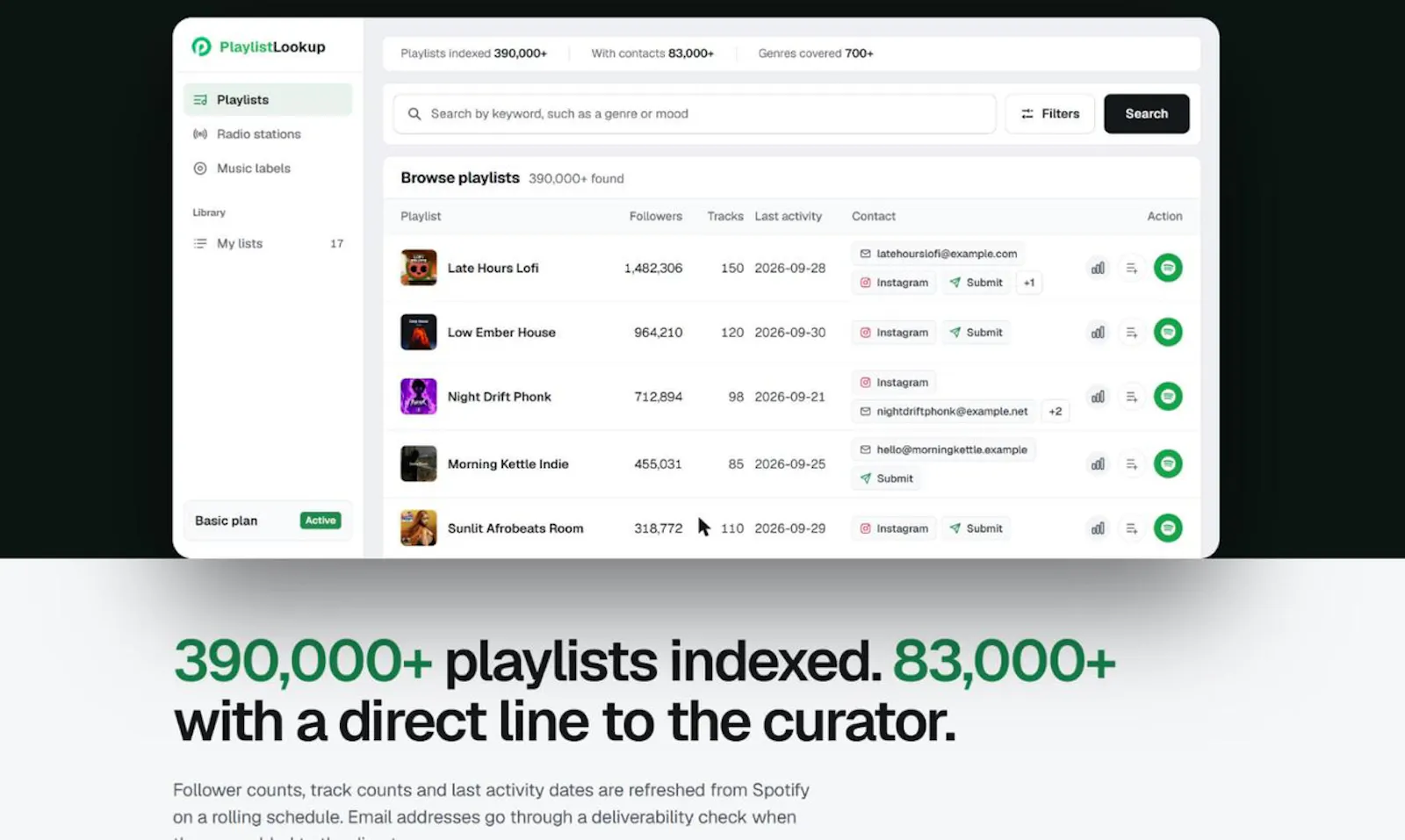1405x840 pixels.
Task: Select Playlists in the sidebar
Action: pyautogui.click(x=268, y=99)
